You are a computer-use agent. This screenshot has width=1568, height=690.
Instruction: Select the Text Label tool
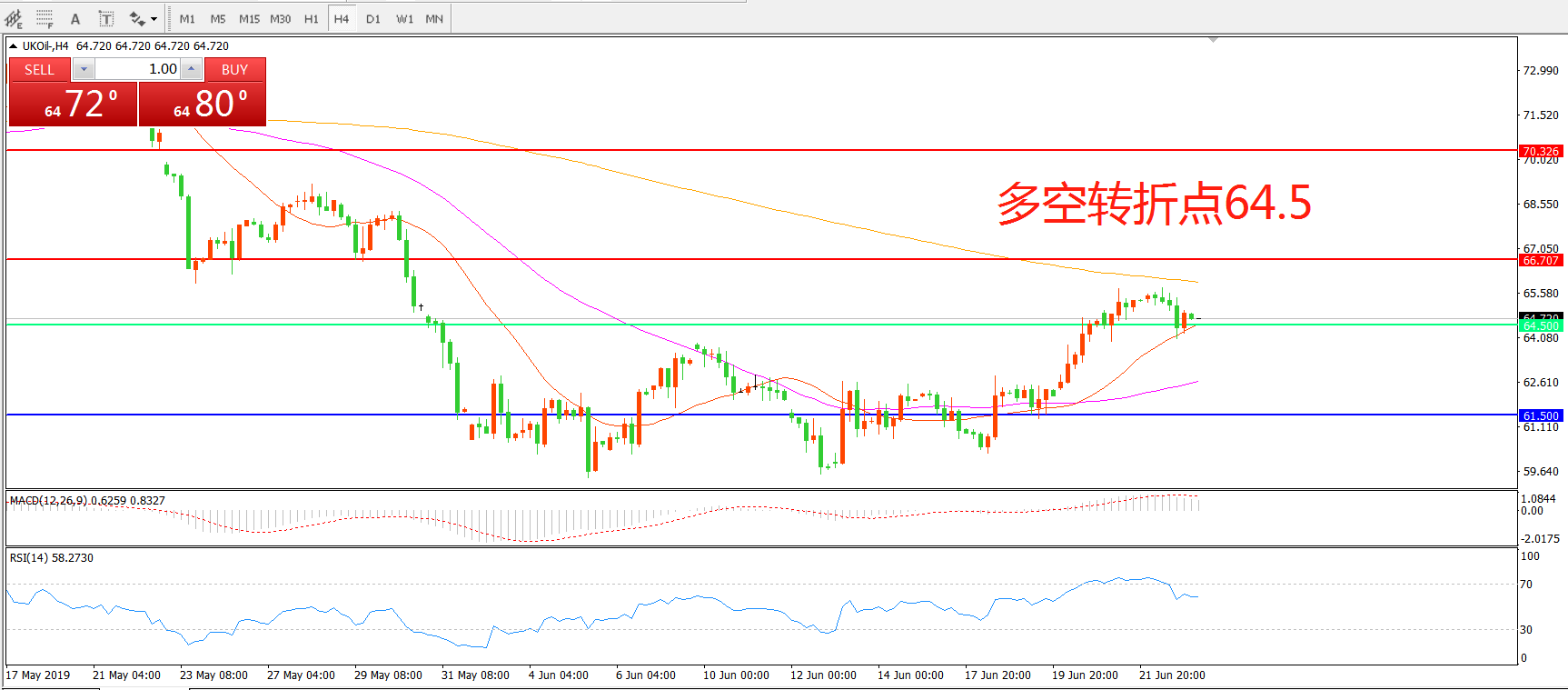[106, 18]
